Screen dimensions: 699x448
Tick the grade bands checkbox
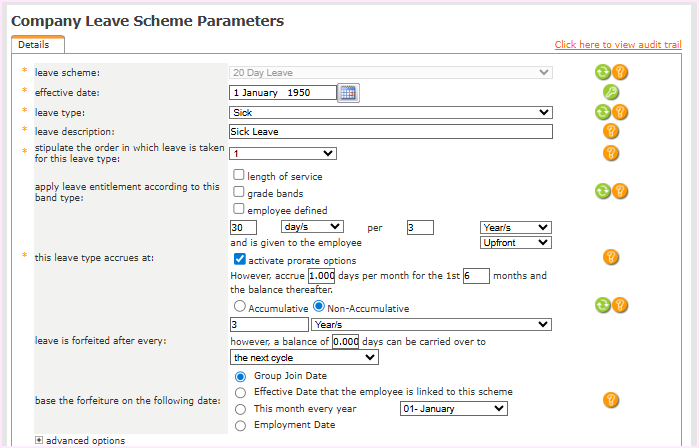pyautogui.click(x=239, y=192)
